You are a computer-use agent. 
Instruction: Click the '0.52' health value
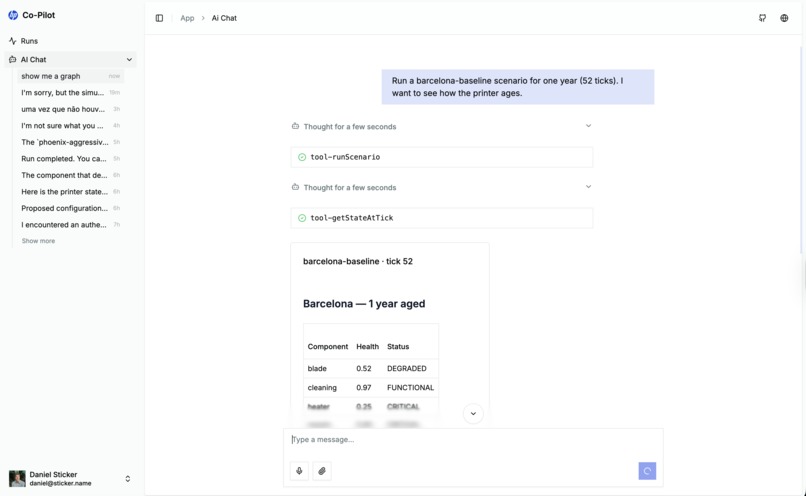pyautogui.click(x=363, y=369)
